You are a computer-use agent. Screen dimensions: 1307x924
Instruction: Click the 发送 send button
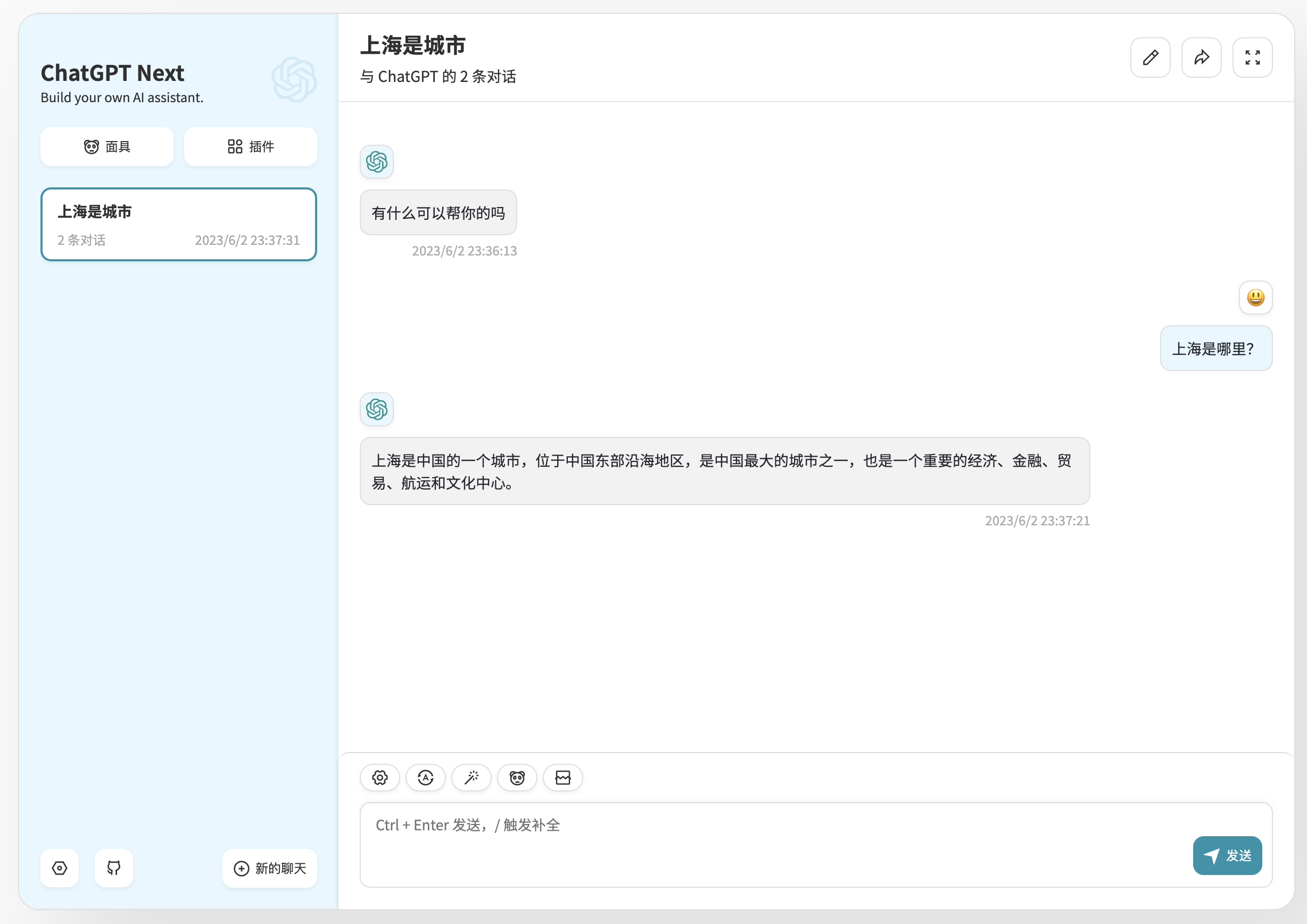coord(1227,856)
